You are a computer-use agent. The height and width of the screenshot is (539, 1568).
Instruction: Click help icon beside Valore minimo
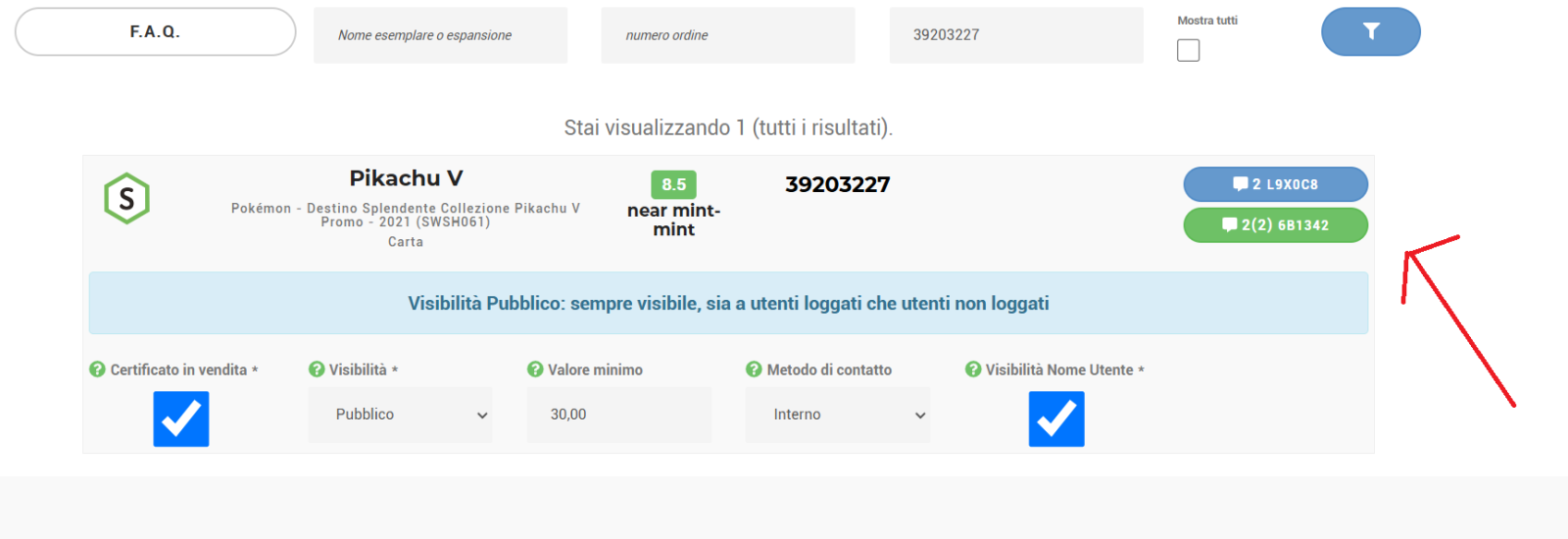(x=535, y=369)
